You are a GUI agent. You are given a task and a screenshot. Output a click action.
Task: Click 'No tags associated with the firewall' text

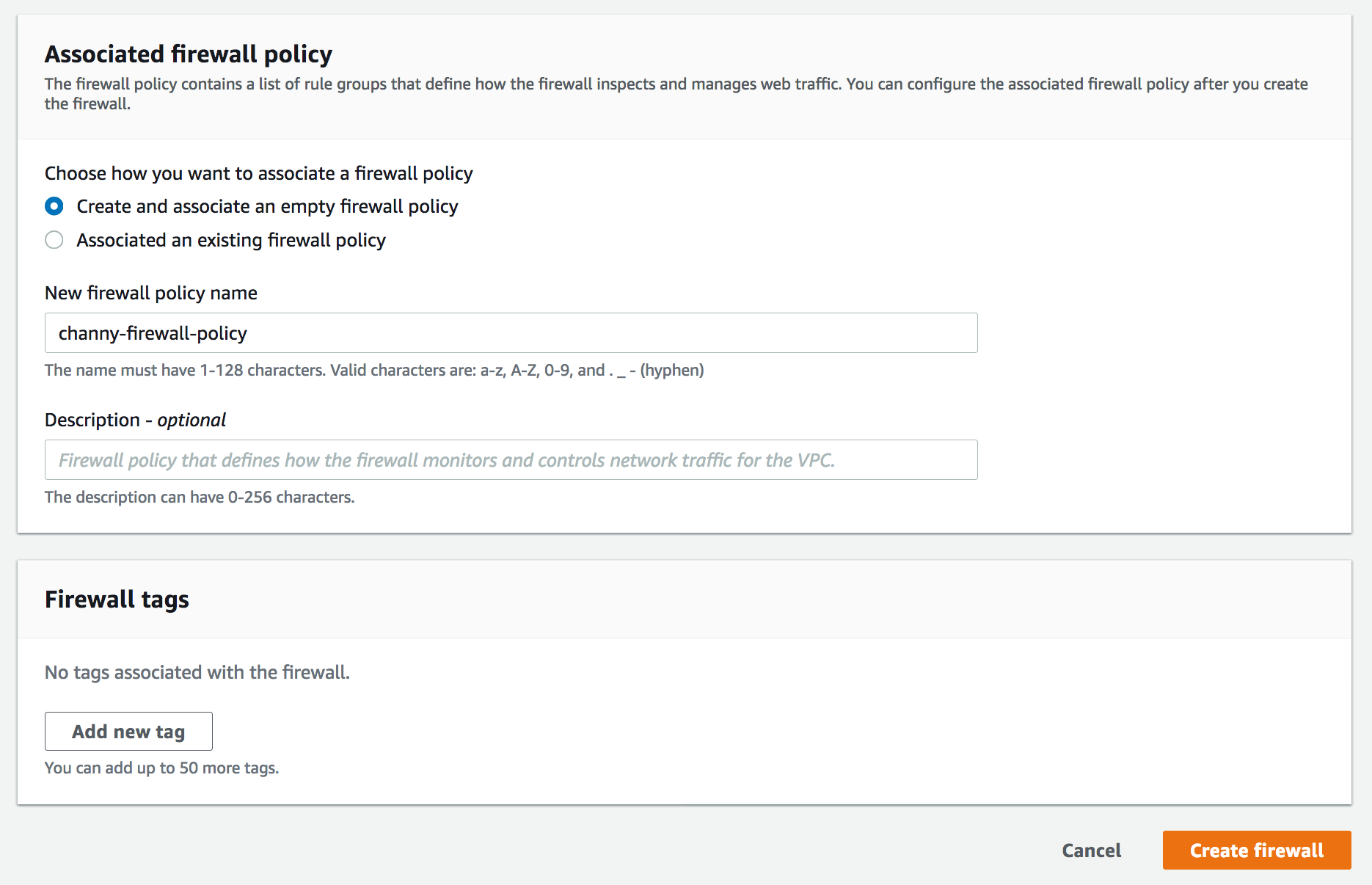[x=197, y=672]
